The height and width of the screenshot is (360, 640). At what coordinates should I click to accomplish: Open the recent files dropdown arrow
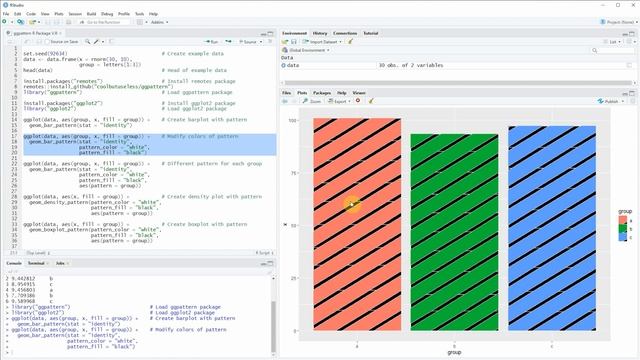[39, 22]
